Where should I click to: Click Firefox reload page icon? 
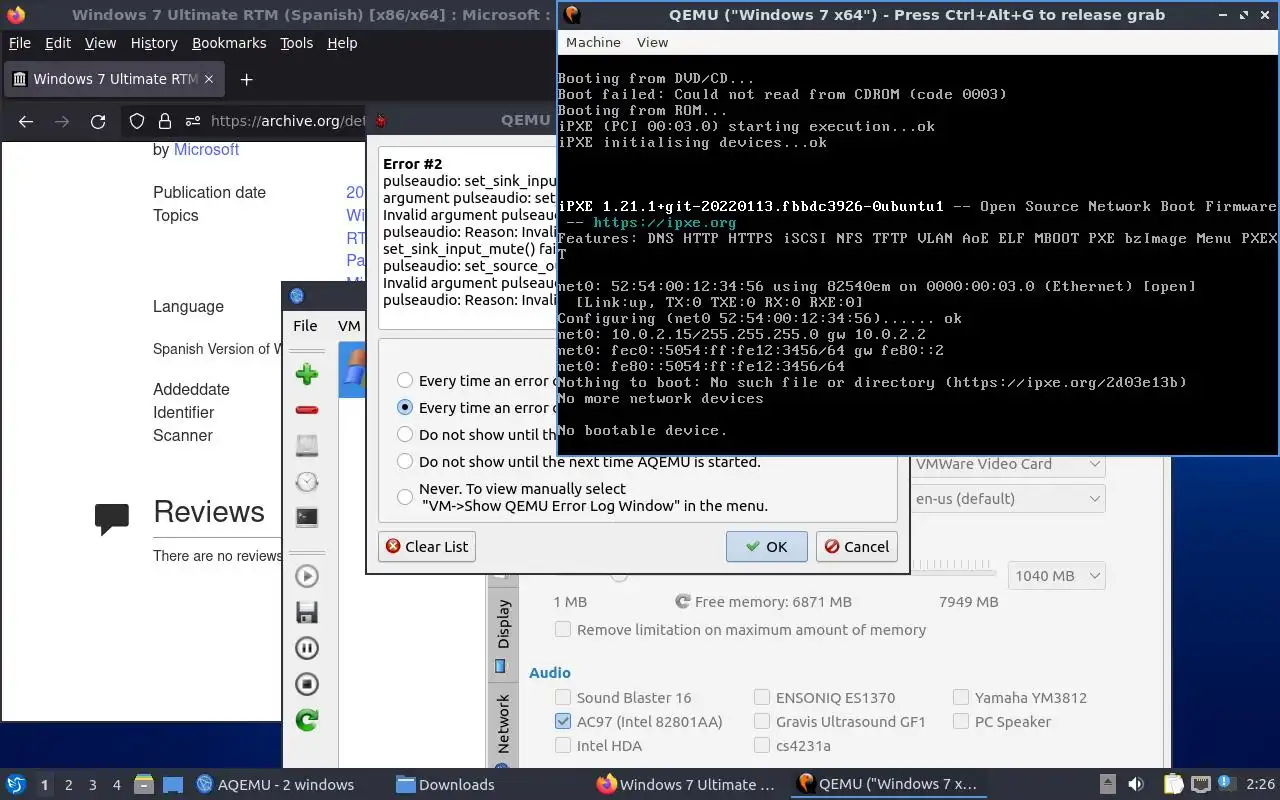click(x=98, y=121)
